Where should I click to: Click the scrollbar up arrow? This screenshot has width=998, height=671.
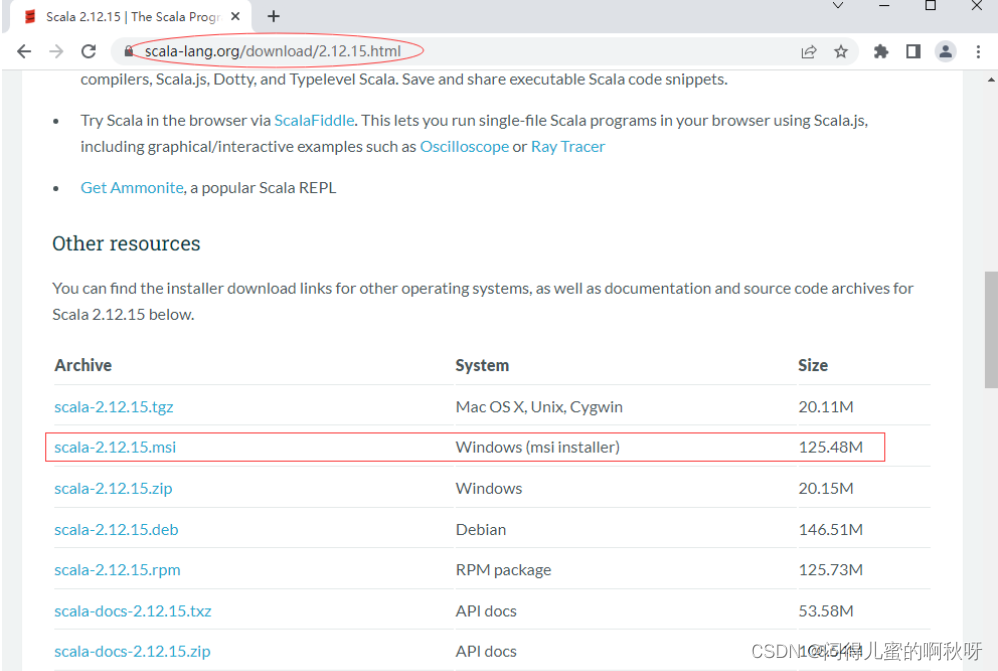(991, 80)
